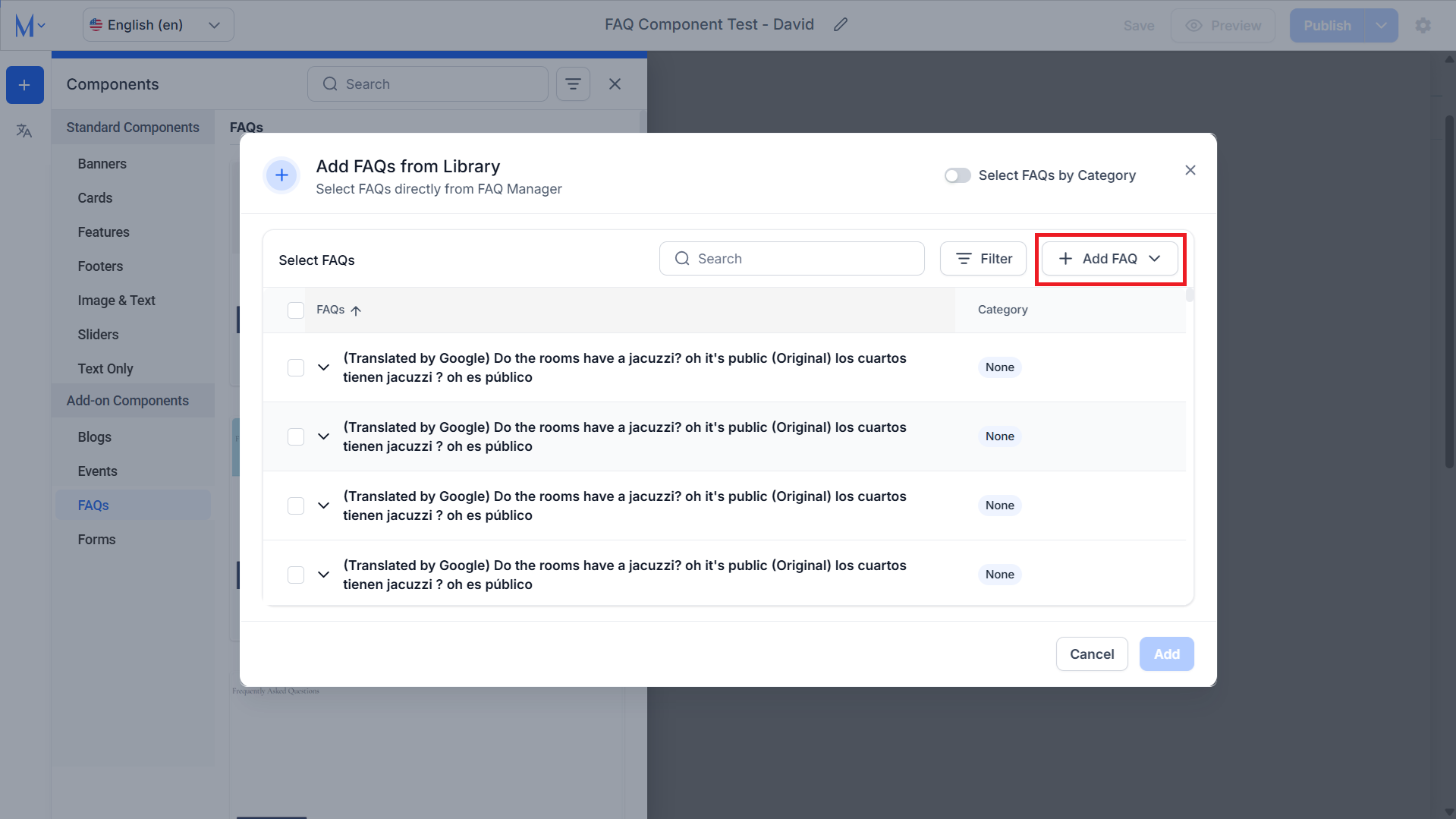Check the first jacuzzi FAQ row checkbox

point(296,367)
